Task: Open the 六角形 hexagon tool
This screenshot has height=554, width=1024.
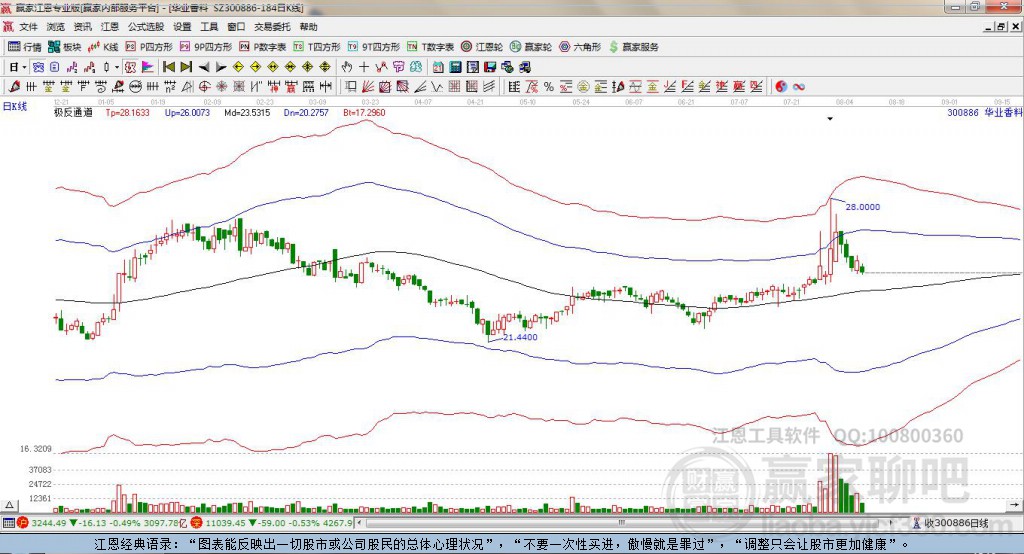Action: click(x=580, y=47)
